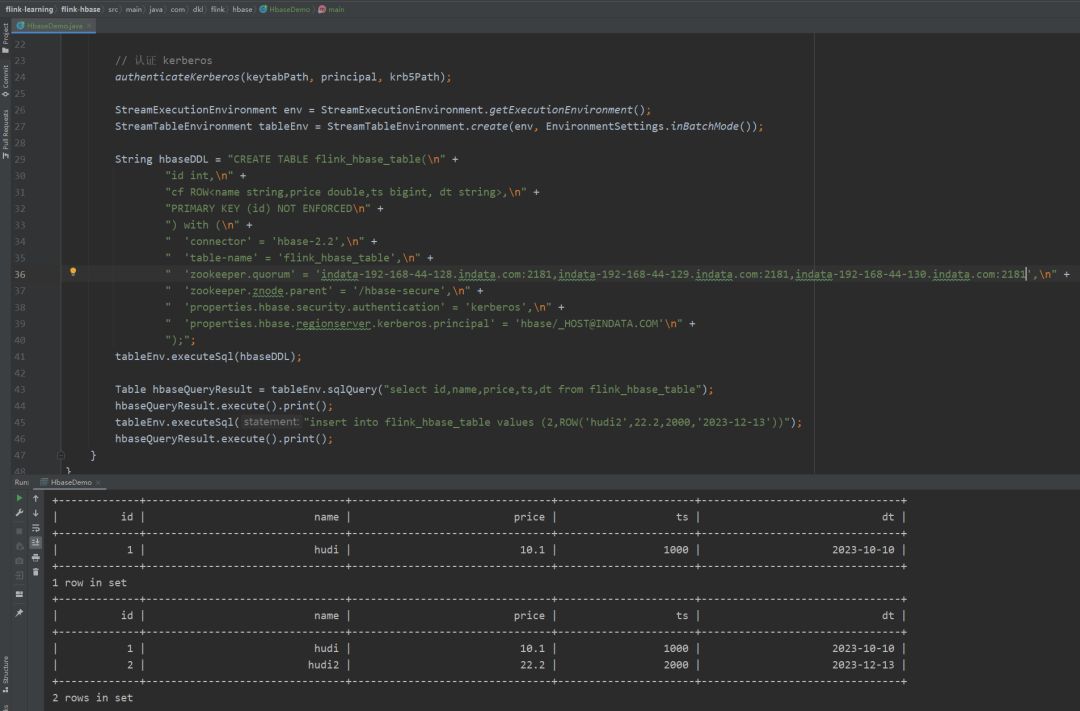Viewport: 1080px width, 711px height.
Task: Jump down the stack trace with down arrow
Action: coord(36,512)
